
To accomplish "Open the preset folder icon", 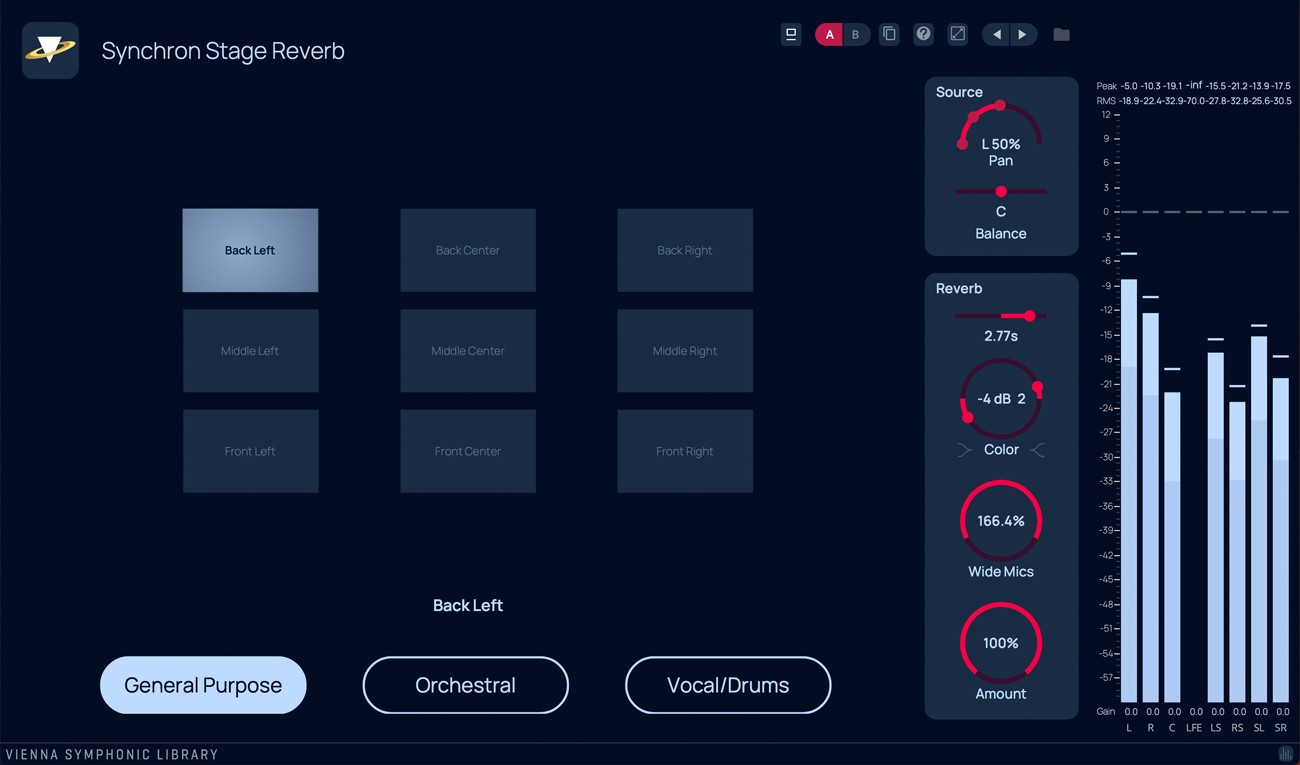I will (x=1061, y=34).
